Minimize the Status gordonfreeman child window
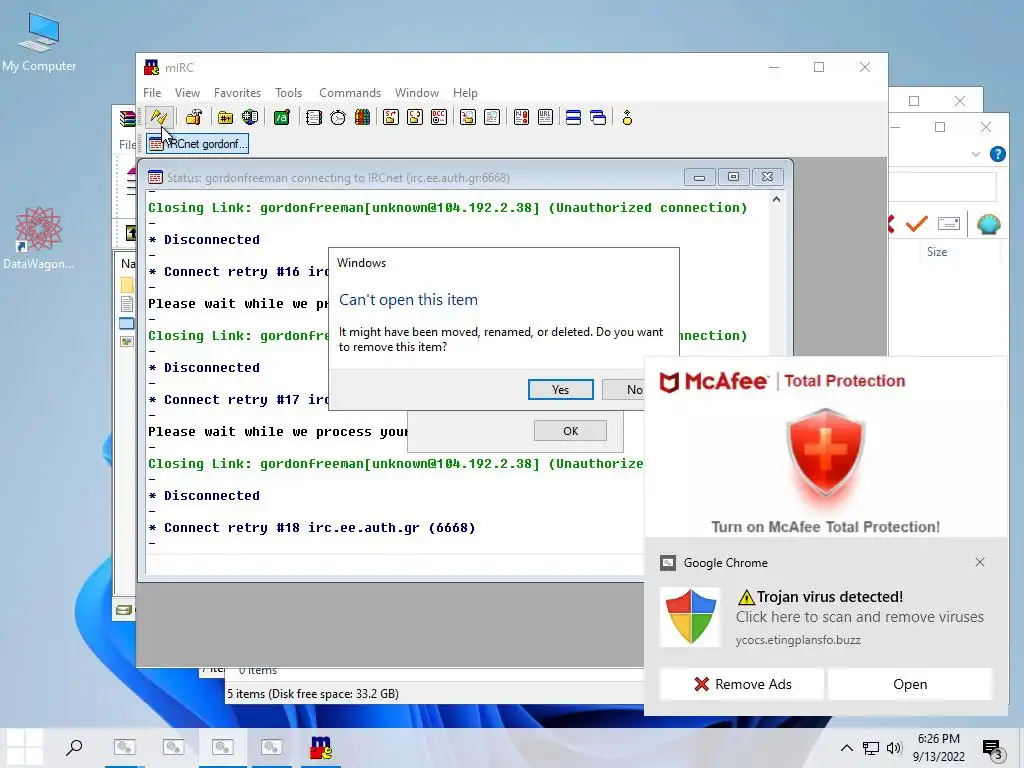The height and width of the screenshot is (768, 1024). click(699, 177)
